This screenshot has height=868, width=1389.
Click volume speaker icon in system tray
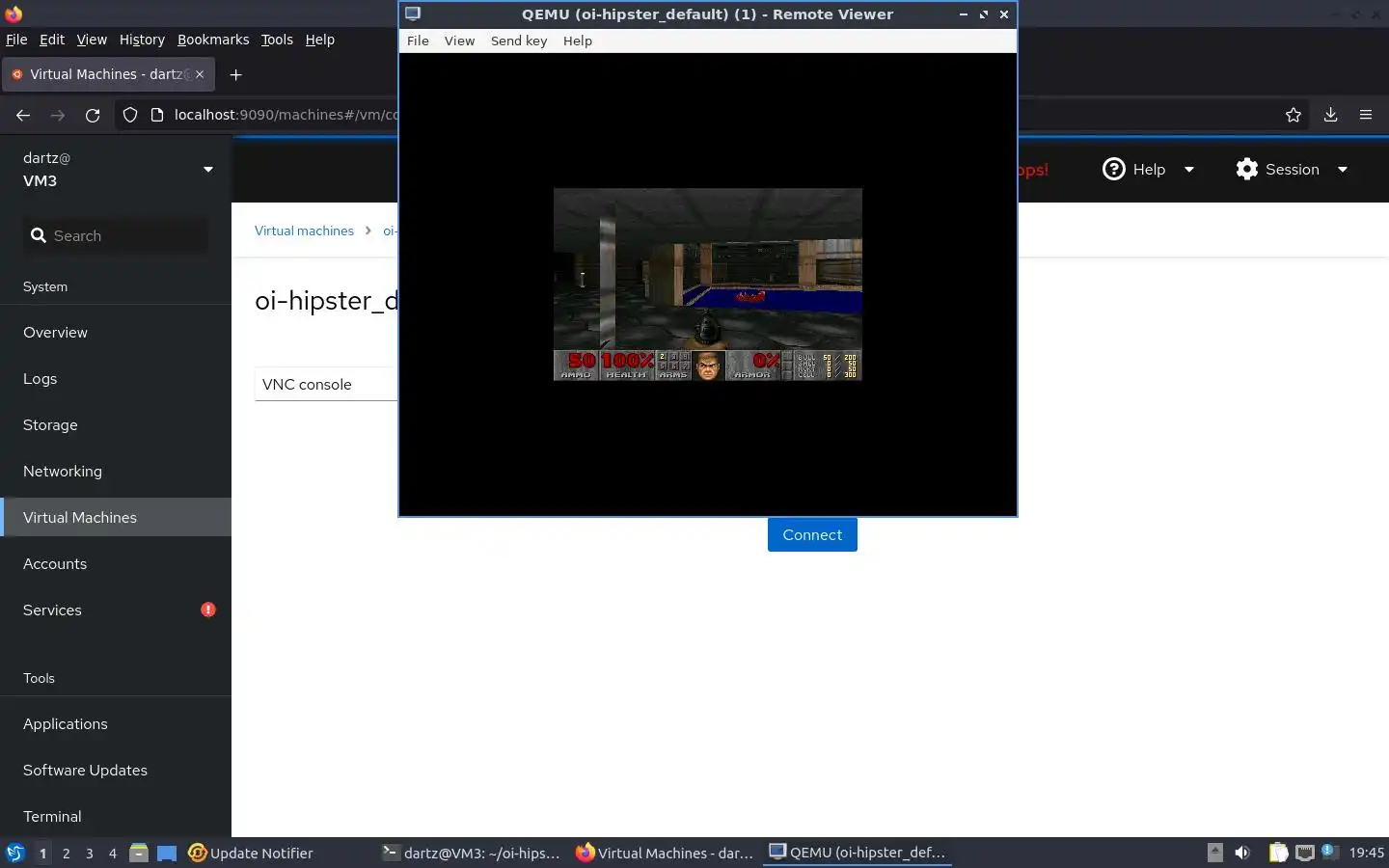[1242, 853]
